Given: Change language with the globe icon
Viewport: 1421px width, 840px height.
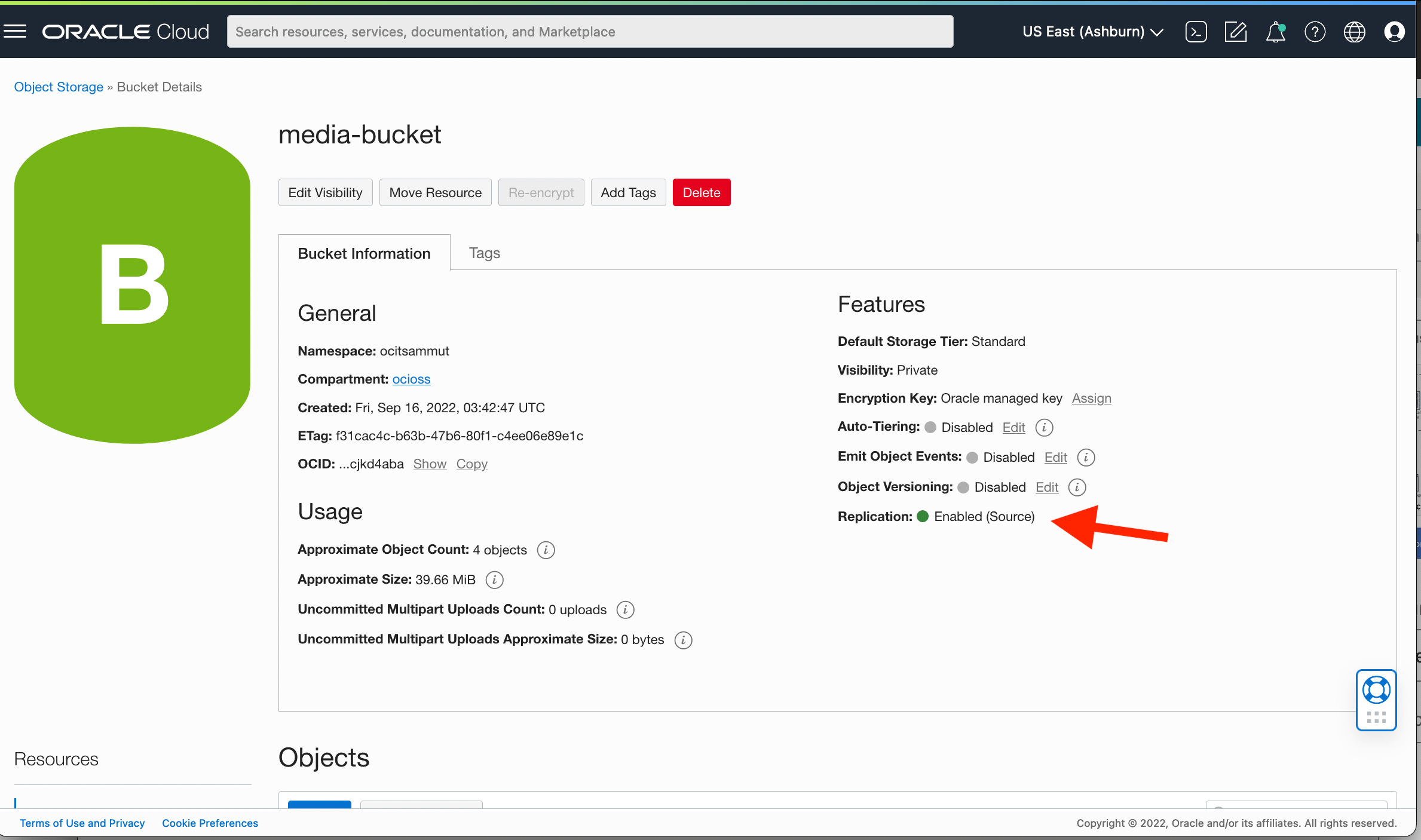Looking at the screenshot, I should (x=1354, y=32).
